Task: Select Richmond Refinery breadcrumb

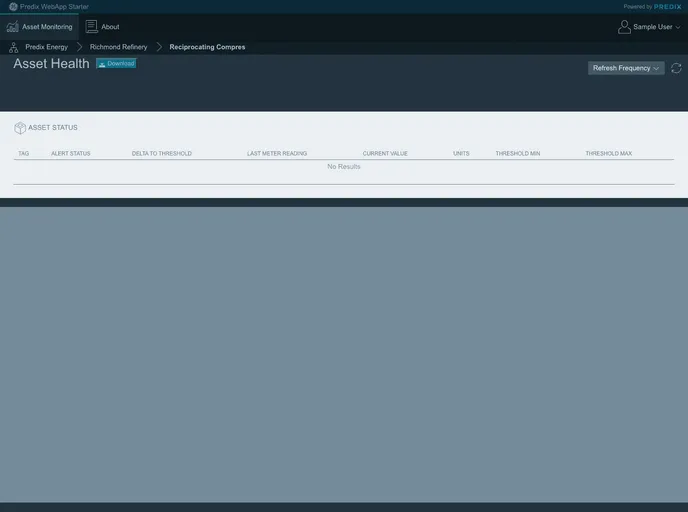Action: (118, 47)
